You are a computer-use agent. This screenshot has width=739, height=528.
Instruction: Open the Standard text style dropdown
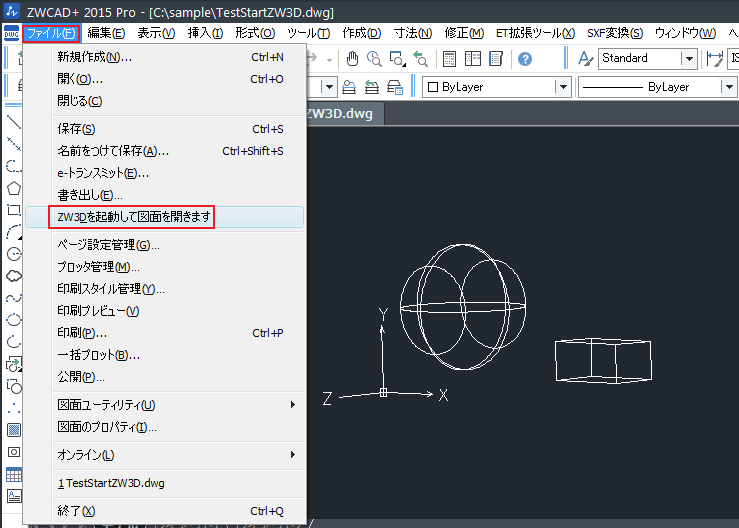tap(689, 59)
